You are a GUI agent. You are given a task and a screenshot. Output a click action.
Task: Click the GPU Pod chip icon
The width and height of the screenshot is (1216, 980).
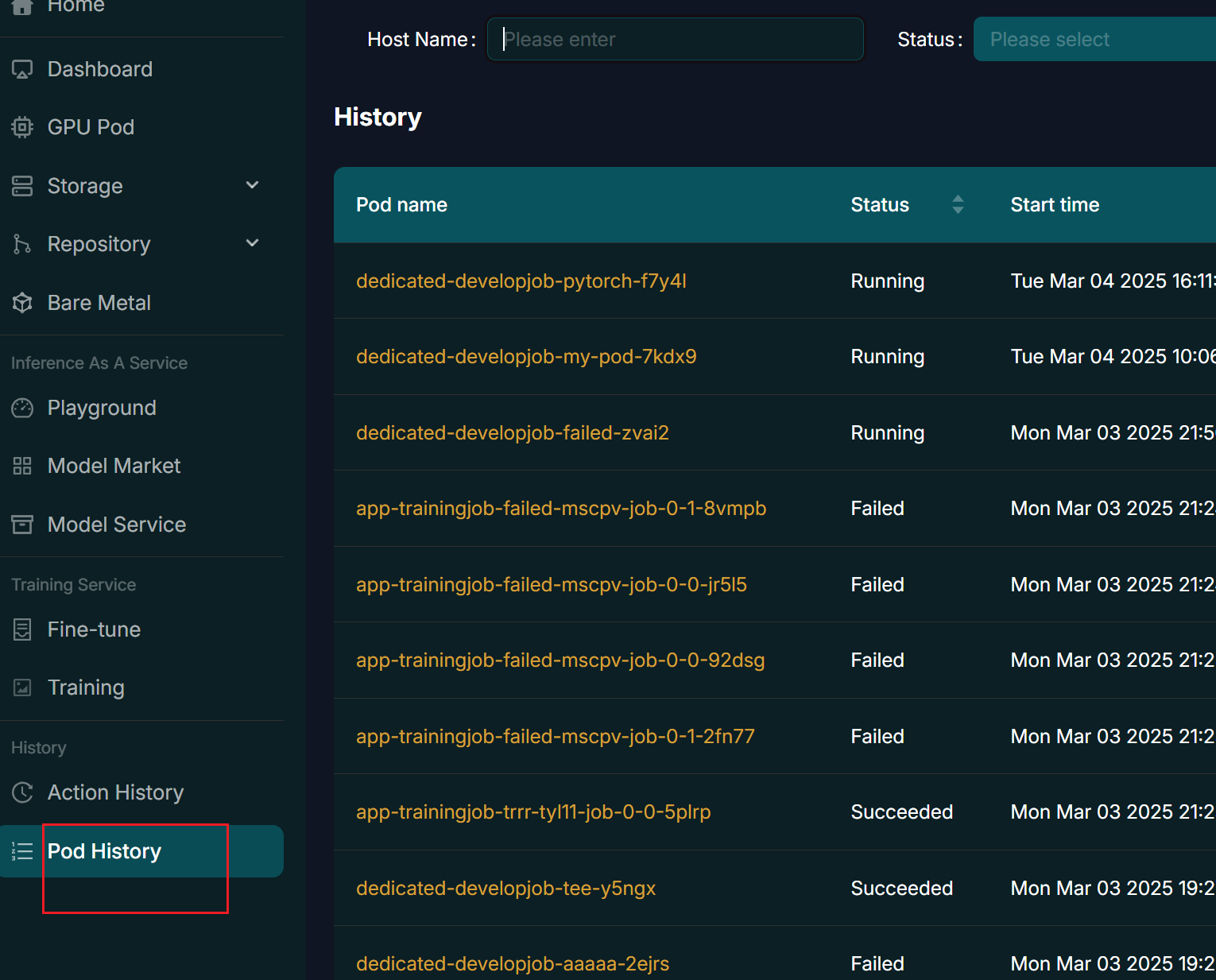(22, 127)
